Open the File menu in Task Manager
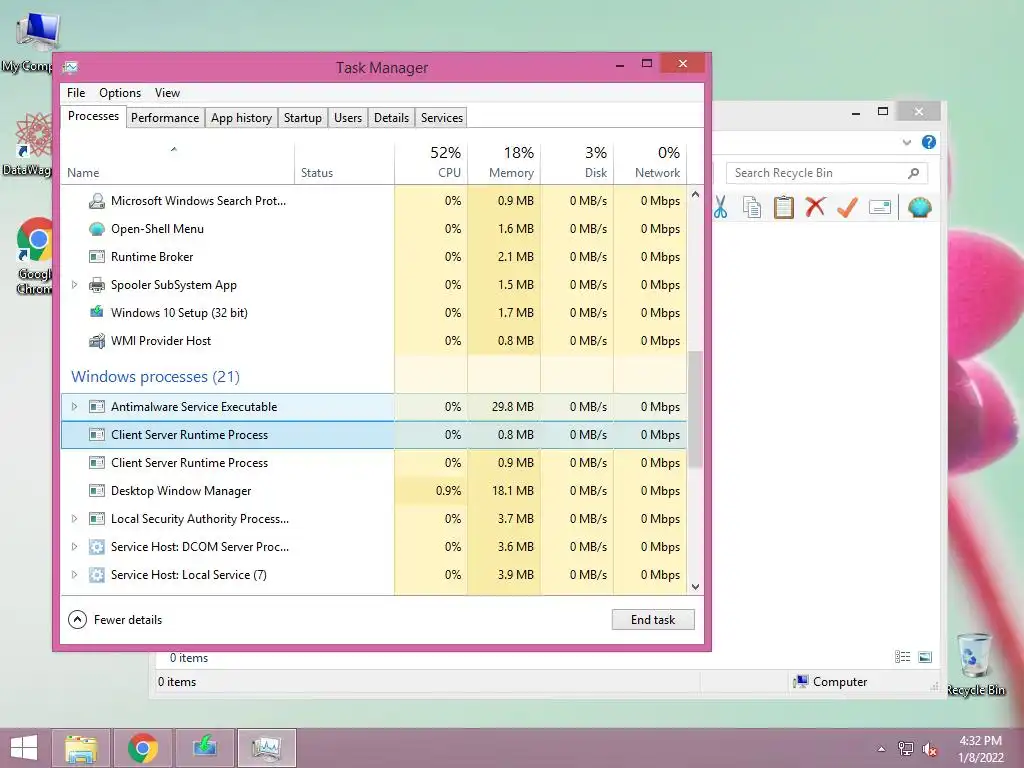 pos(76,93)
